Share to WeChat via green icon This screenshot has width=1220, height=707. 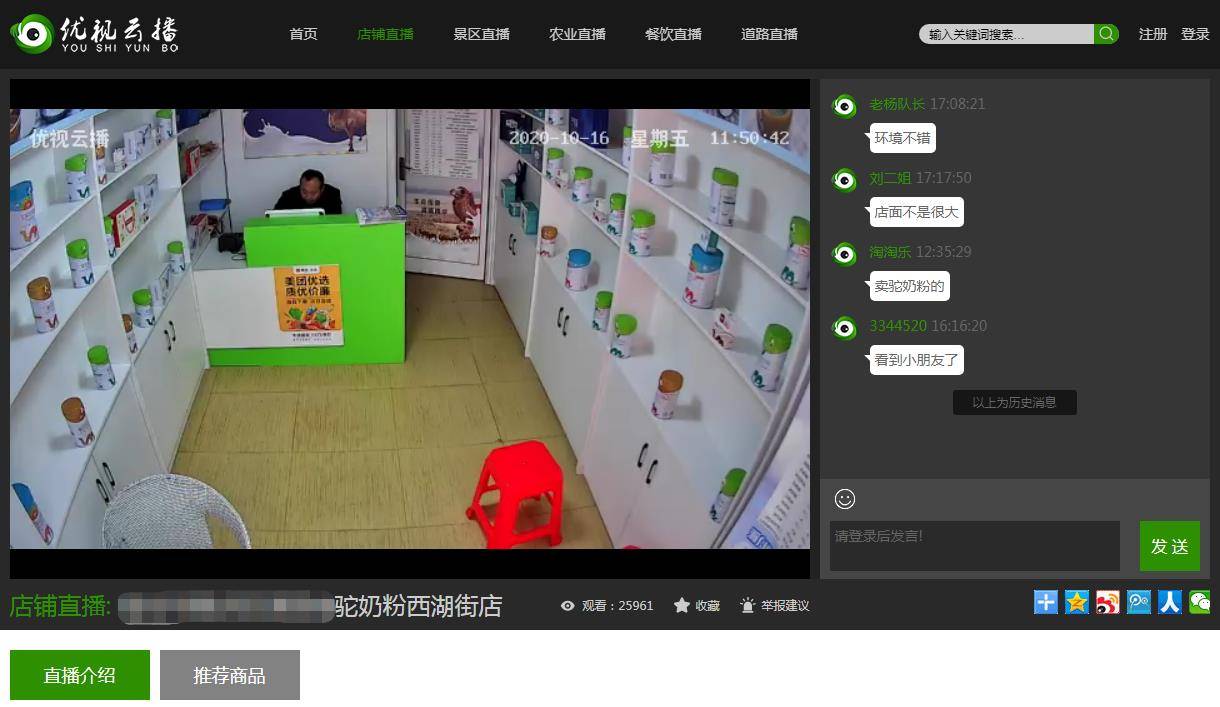point(1200,602)
